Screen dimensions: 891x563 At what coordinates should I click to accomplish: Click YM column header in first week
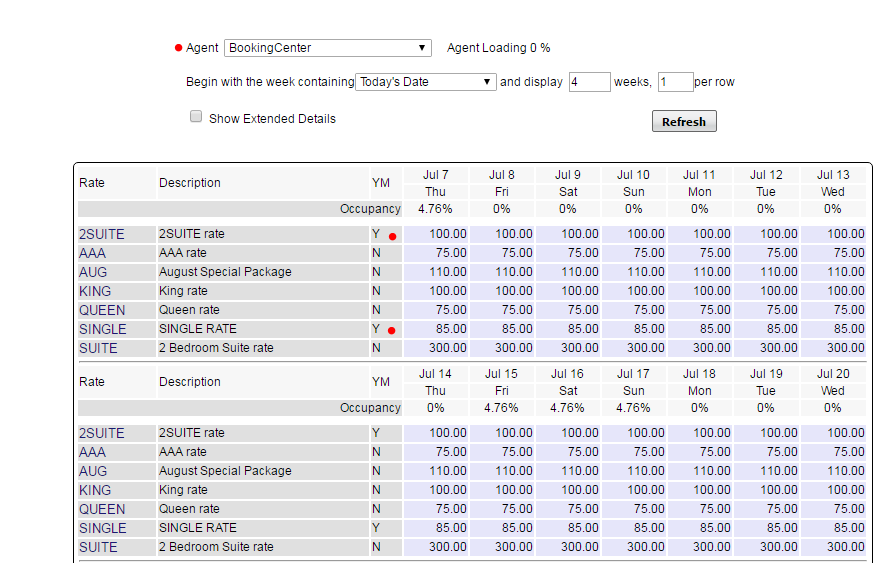pyautogui.click(x=381, y=183)
